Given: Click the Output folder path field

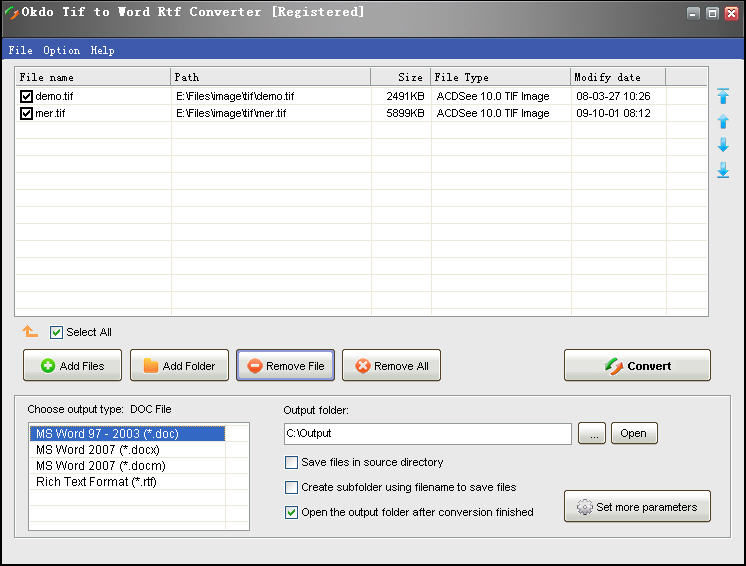Looking at the screenshot, I should coord(428,434).
